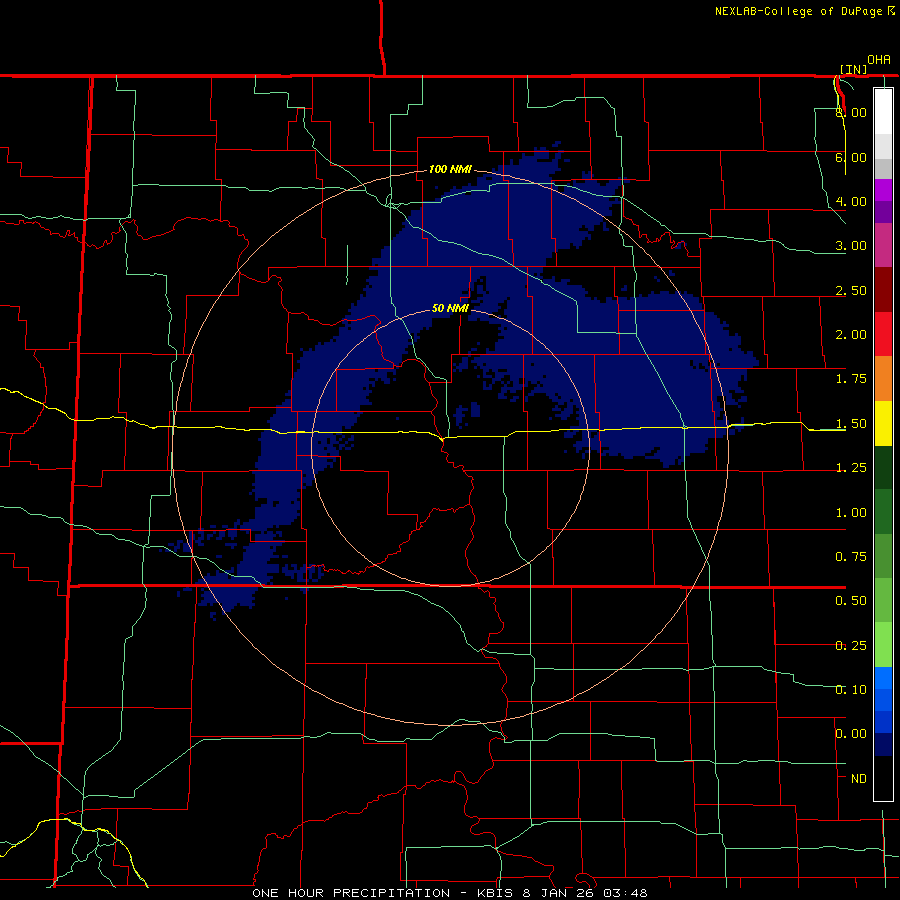Select the darkest green legend swatch
Image resolution: width=900 pixels, height=900 pixels.
coord(883,467)
